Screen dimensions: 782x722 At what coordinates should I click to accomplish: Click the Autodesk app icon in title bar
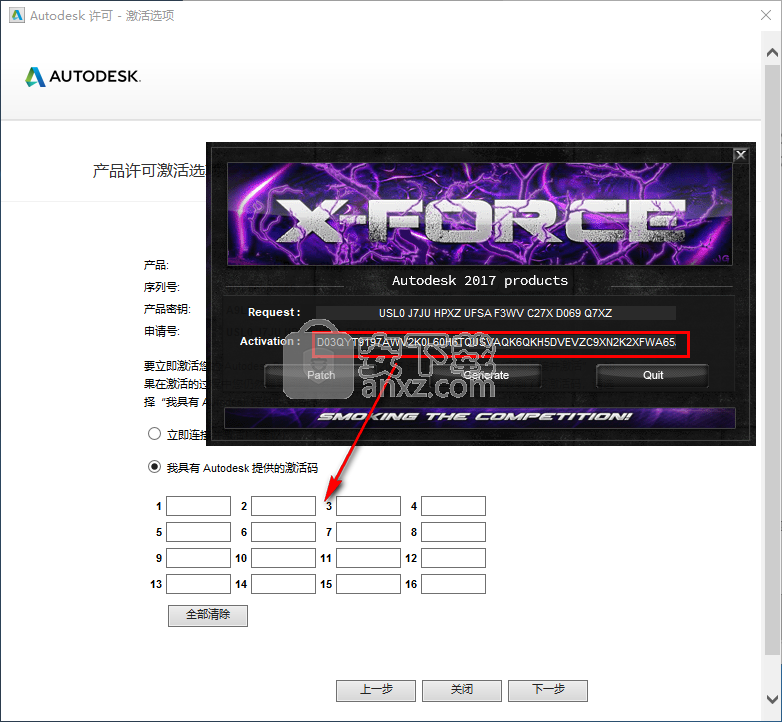[x=16, y=15]
